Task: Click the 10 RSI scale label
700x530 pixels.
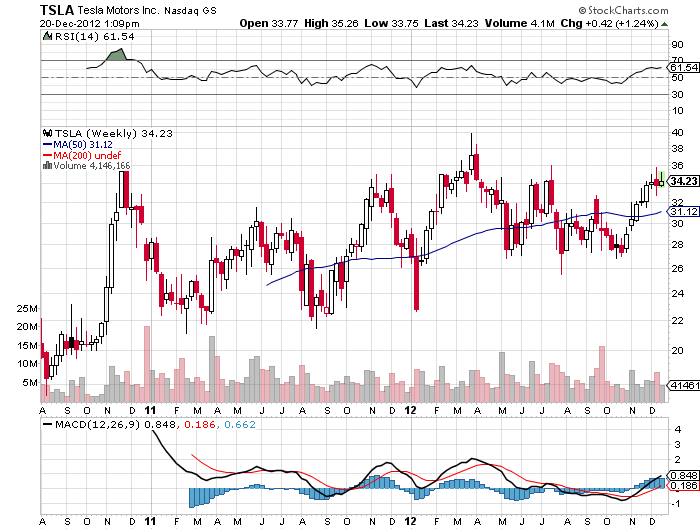Action: pos(677,111)
